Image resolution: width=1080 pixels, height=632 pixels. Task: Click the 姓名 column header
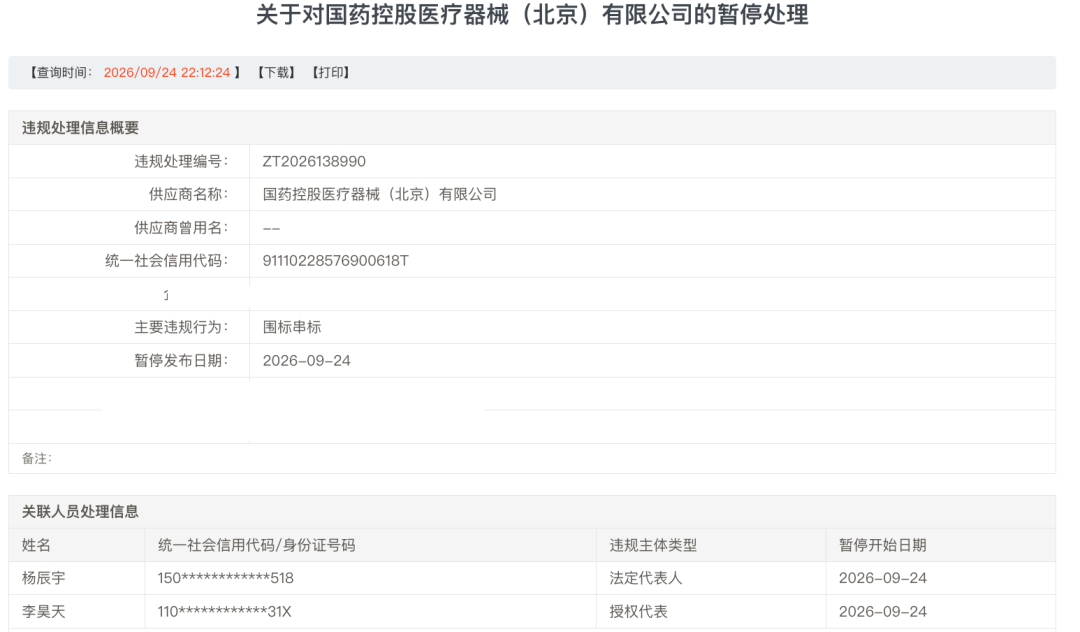pos(37,545)
